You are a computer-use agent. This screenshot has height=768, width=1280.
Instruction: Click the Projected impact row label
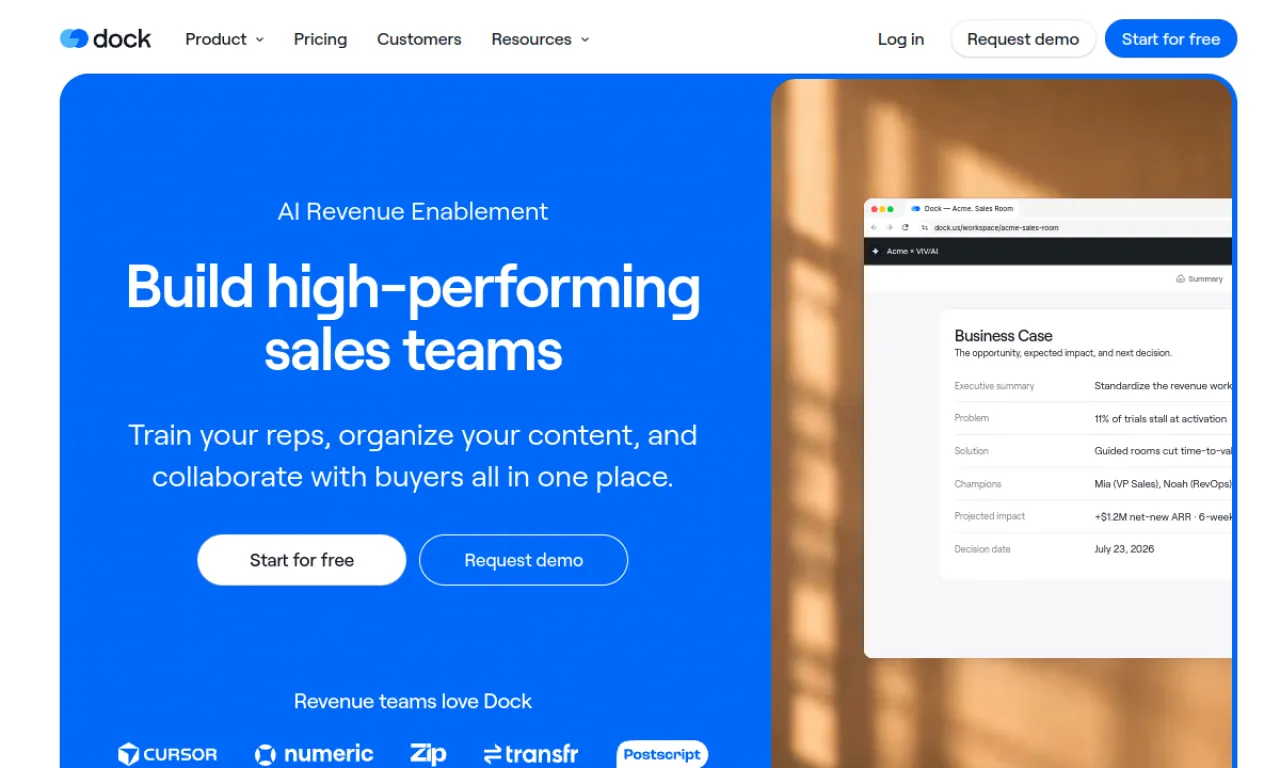[989, 516]
